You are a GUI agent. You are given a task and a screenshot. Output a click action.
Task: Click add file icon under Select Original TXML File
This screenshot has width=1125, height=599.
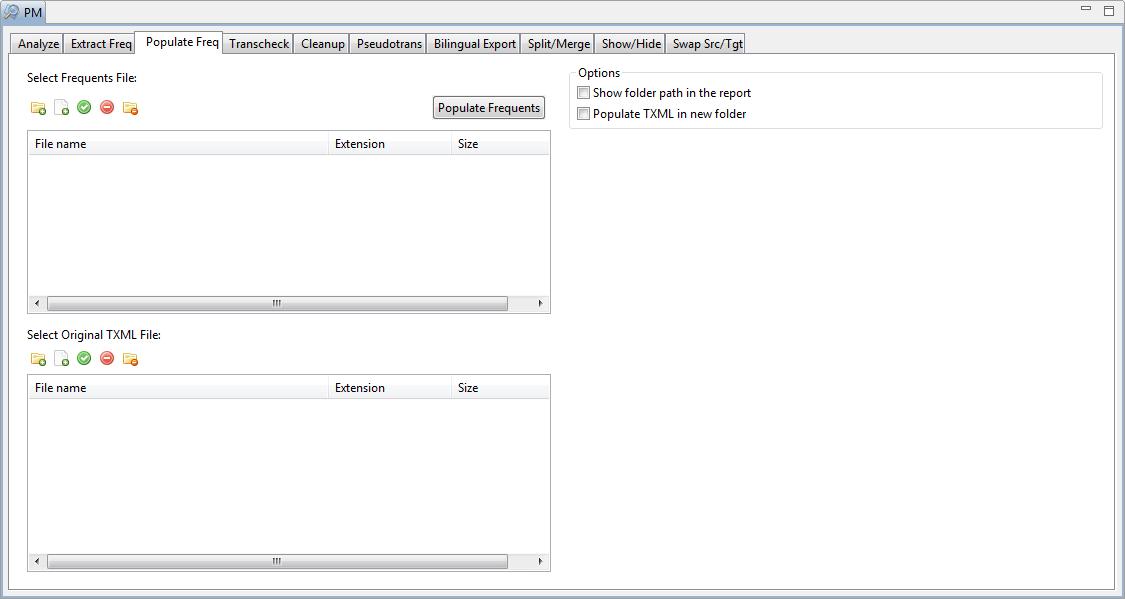61,359
